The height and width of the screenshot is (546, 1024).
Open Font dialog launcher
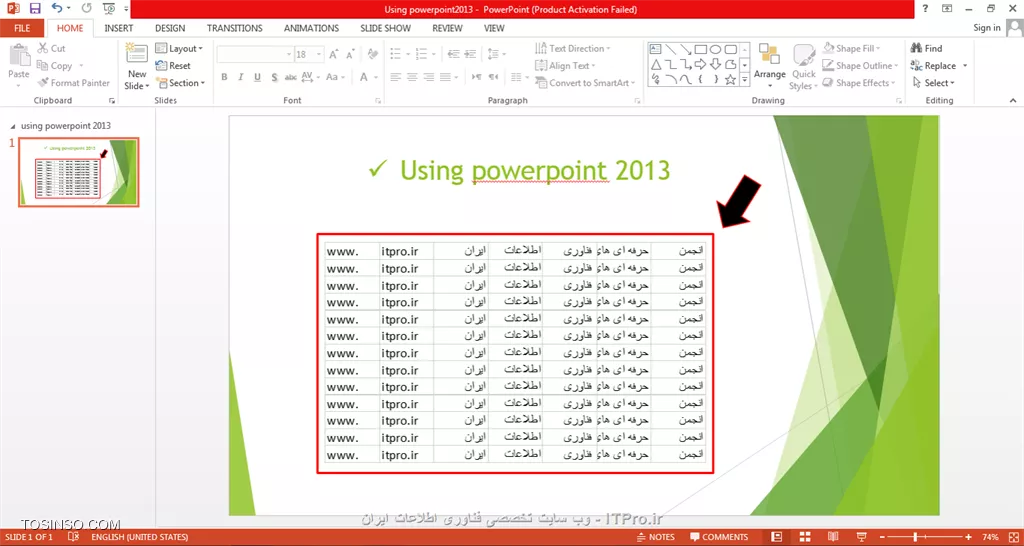point(377,101)
